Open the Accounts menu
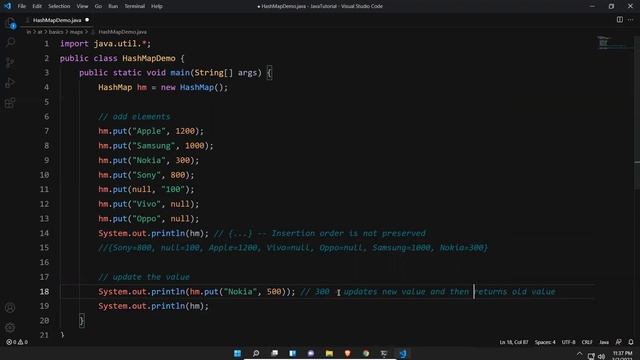 click(x=10, y=308)
